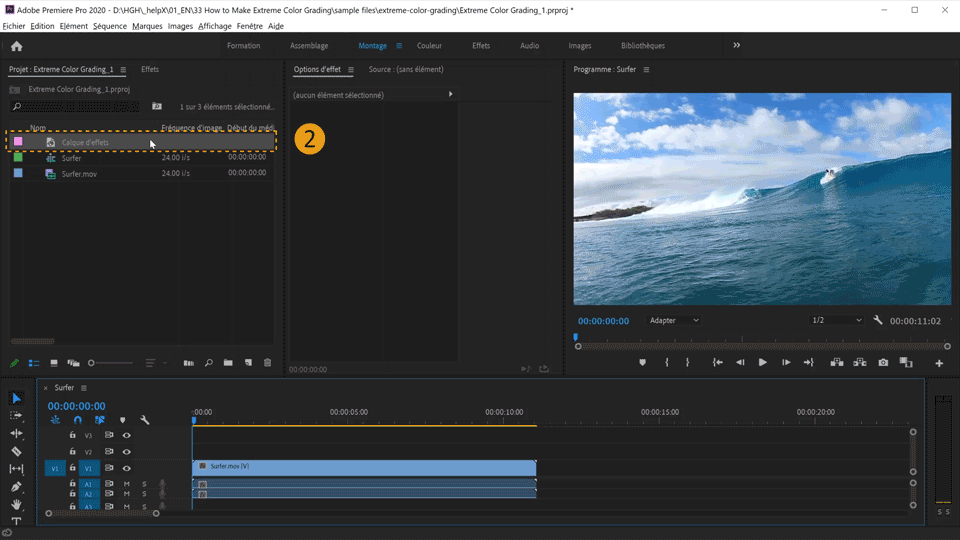960x540 pixels.
Task: Select the Pen tool in the toolbox
Action: pos(16,487)
